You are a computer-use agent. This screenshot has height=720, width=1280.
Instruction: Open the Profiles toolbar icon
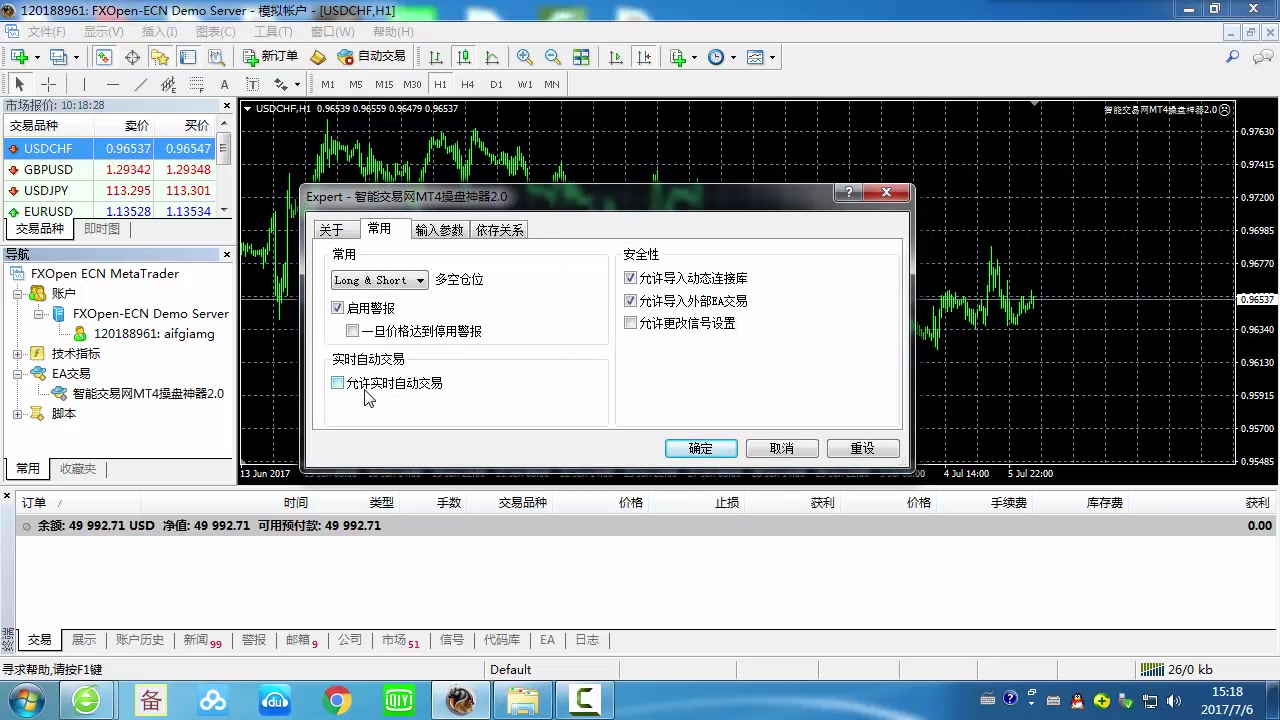(x=57, y=57)
